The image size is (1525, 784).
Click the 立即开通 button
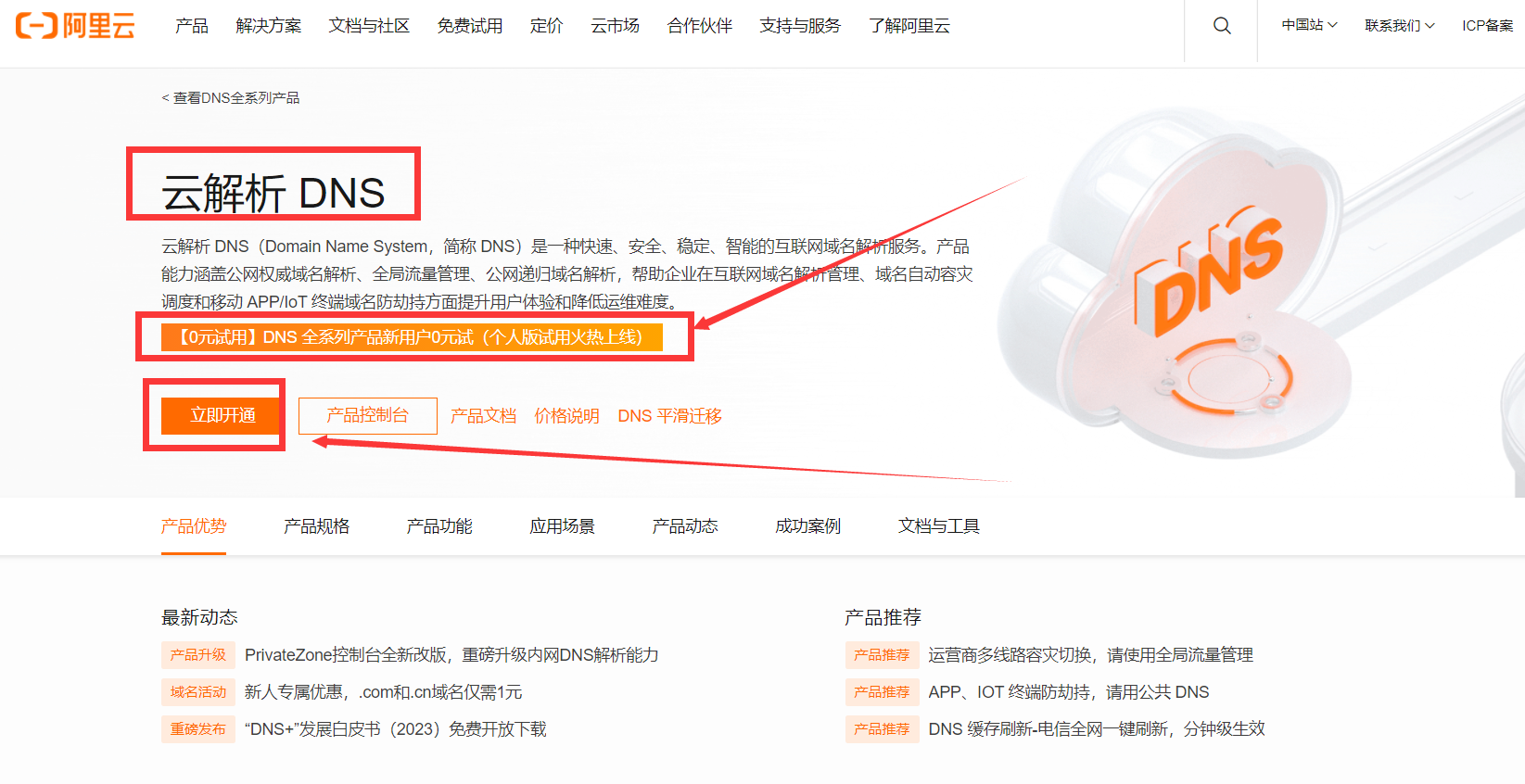(x=220, y=415)
